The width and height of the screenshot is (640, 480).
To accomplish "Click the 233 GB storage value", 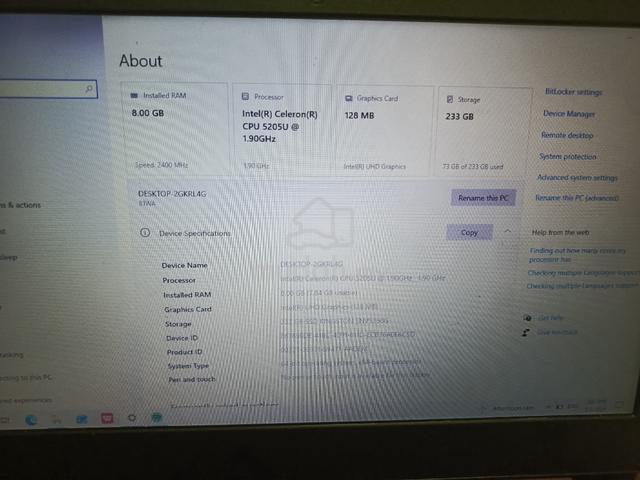I will 460,116.
